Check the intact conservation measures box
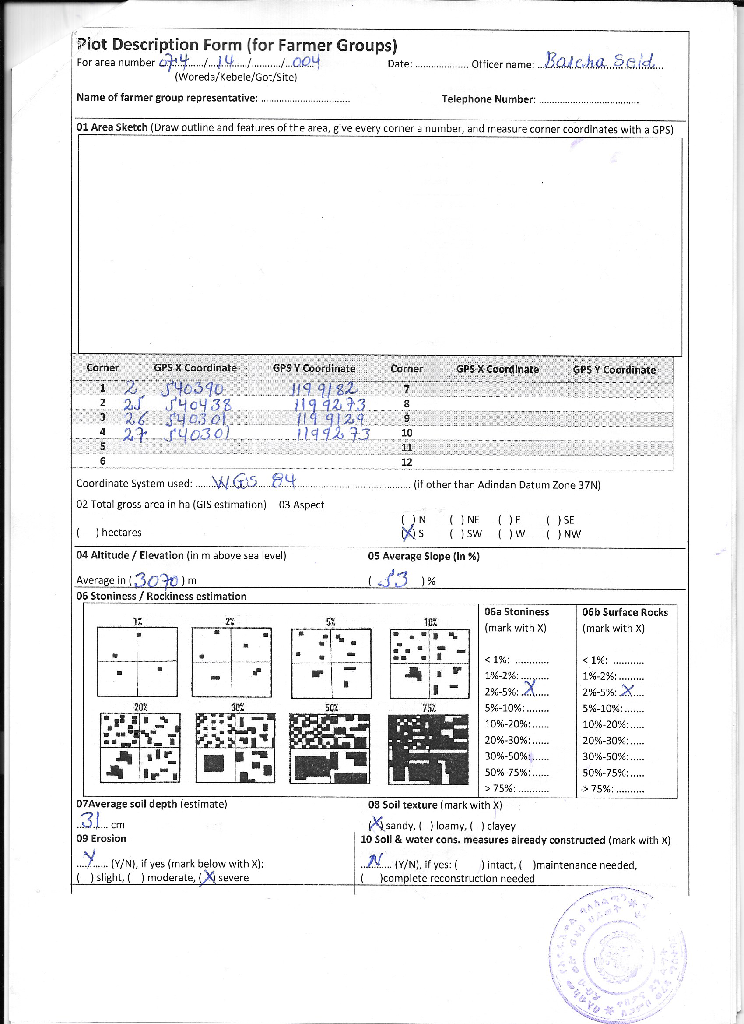744x1024 pixels. coord(470,865)
